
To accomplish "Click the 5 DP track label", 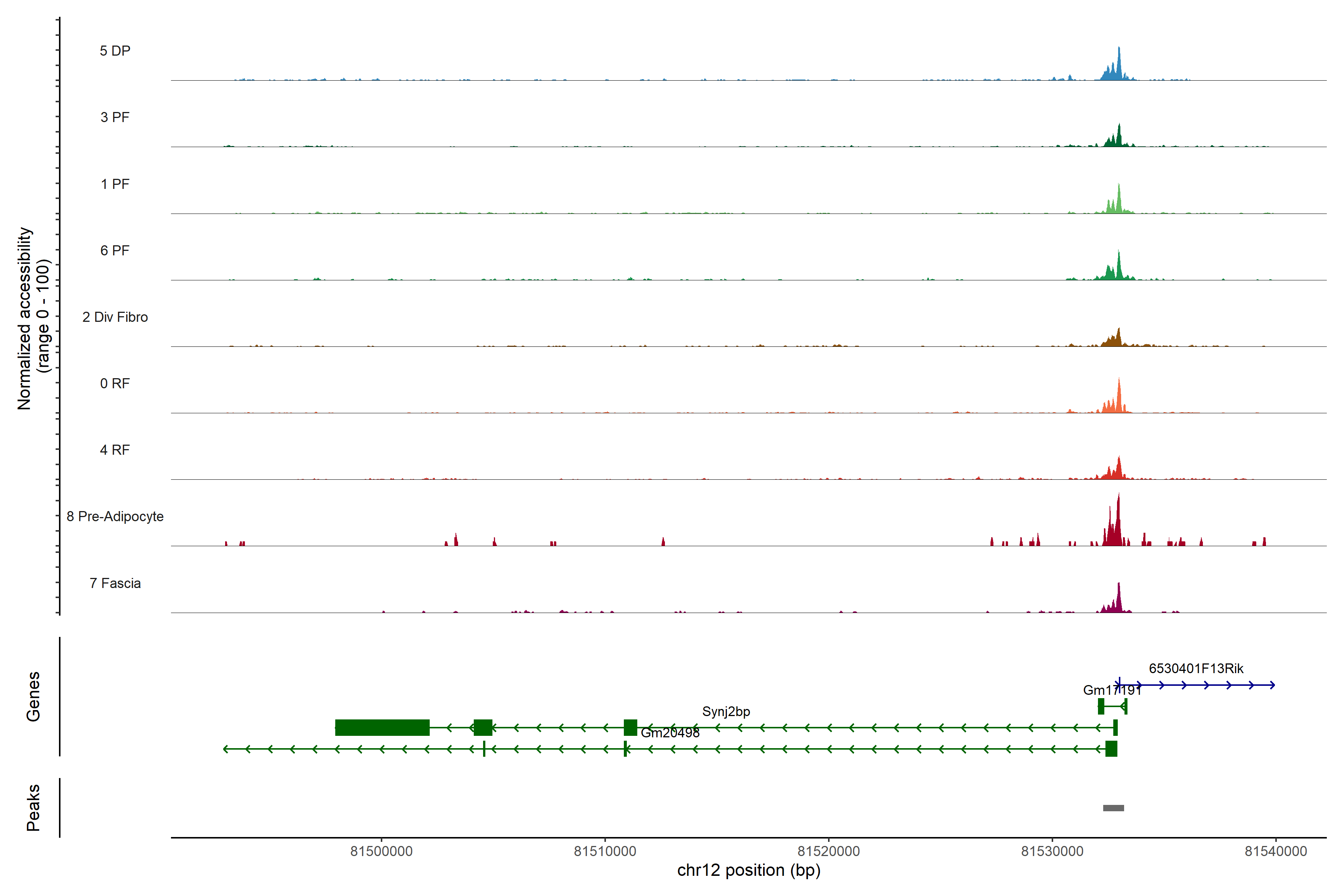I will (115, 51).
